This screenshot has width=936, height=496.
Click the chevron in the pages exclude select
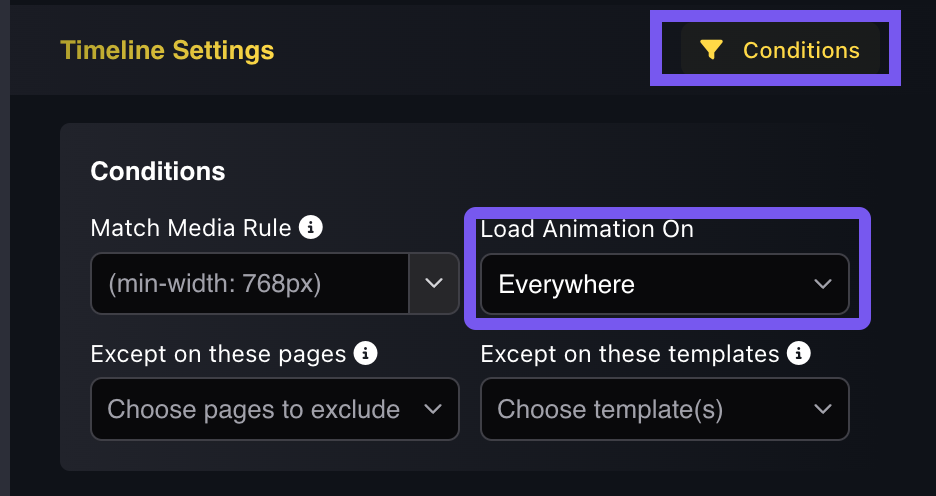click(x=433, y=409)
